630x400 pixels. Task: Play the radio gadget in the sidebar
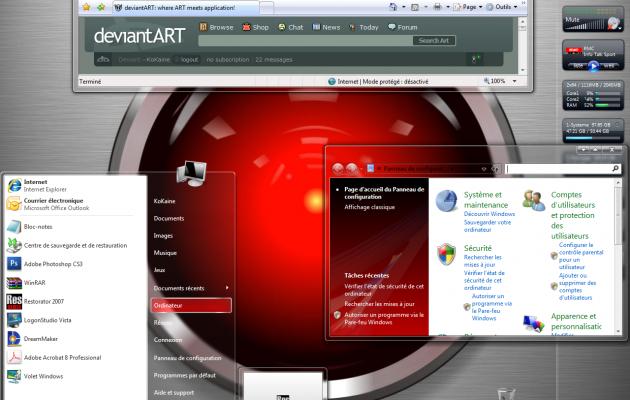(x=593, y=65)
